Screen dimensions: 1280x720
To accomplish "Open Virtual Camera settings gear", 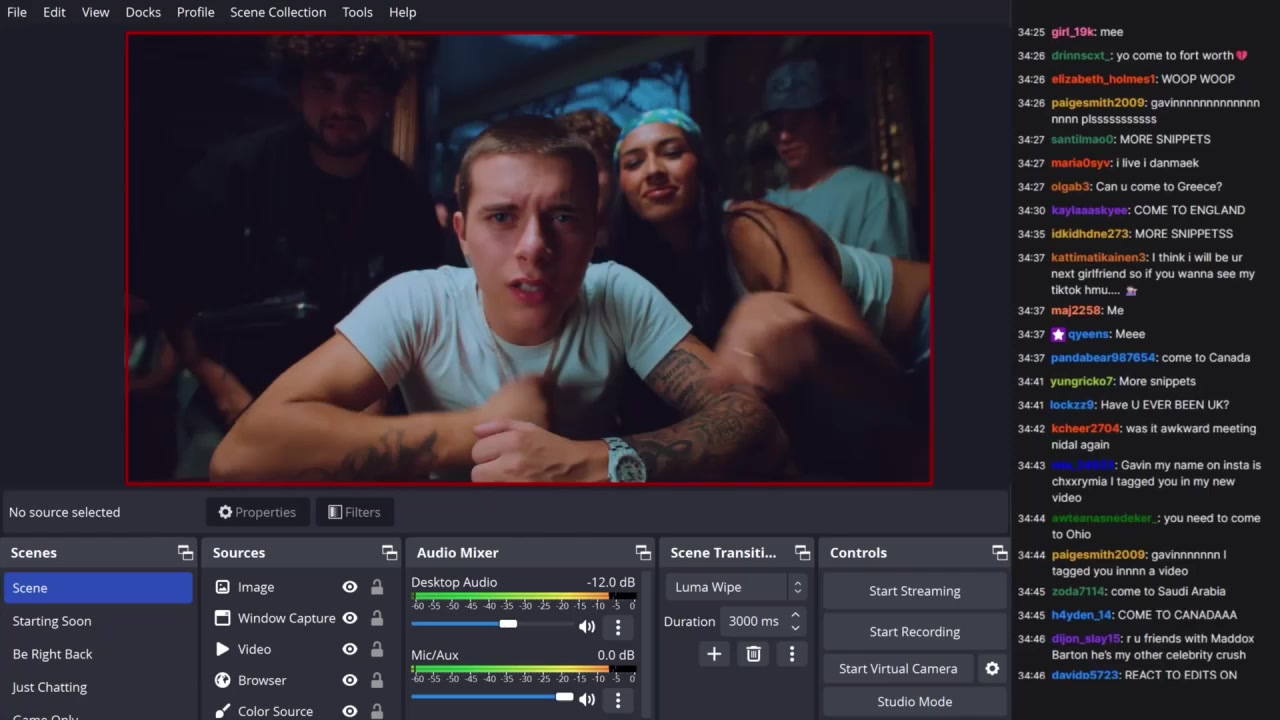I will pos(992,669).
